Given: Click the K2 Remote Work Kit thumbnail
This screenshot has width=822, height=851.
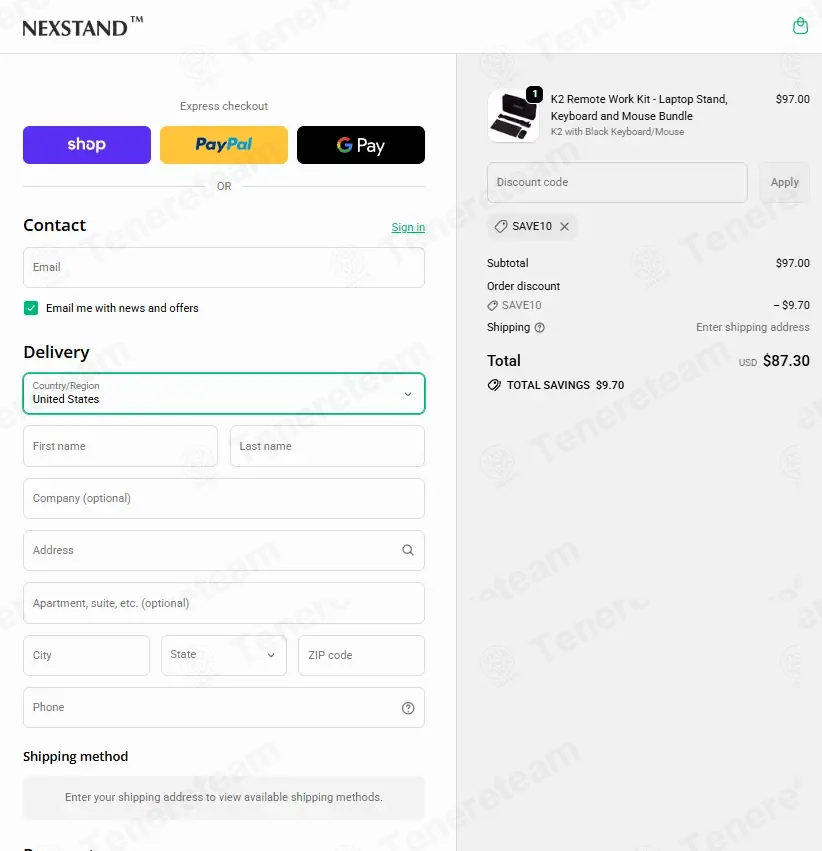Looking at the screenshot, I should 513,116.
